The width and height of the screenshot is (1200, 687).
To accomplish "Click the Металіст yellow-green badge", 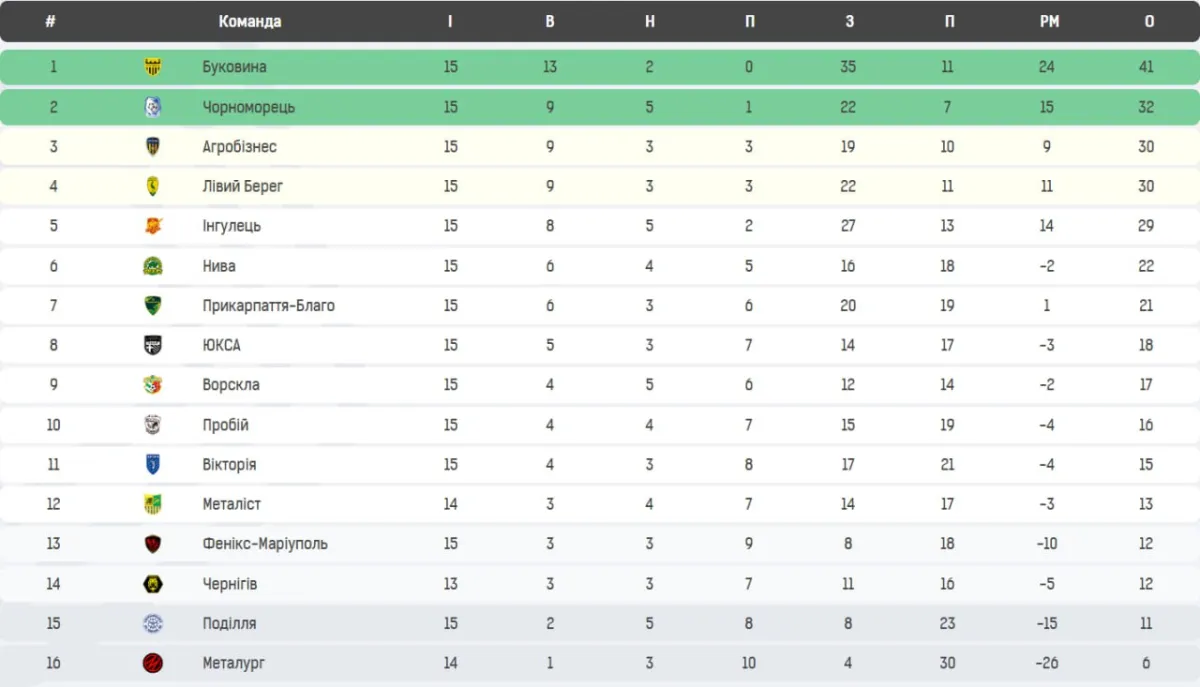I will coord(153,504).
